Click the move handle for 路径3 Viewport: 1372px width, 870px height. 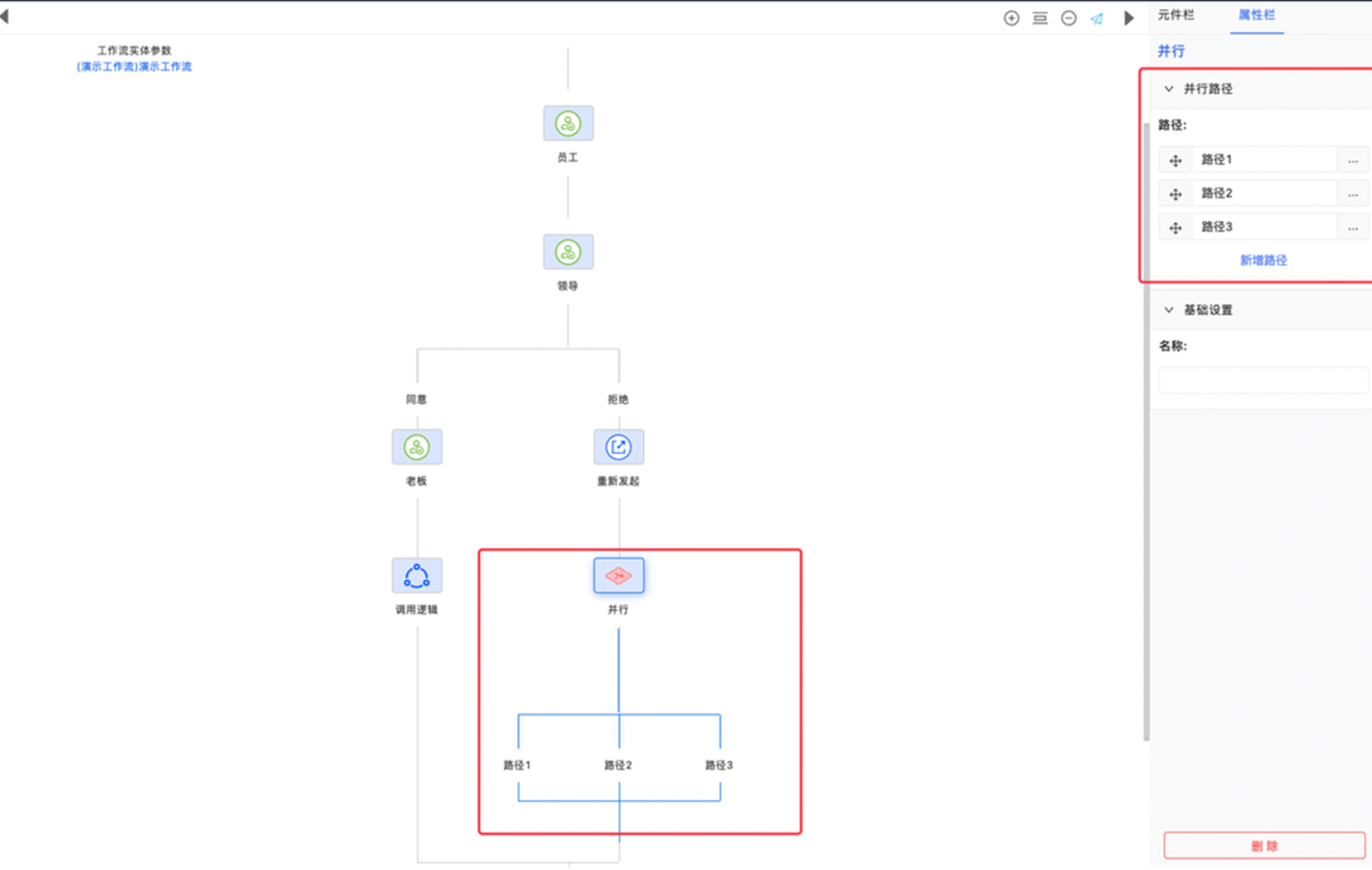tap(1176, 227)
